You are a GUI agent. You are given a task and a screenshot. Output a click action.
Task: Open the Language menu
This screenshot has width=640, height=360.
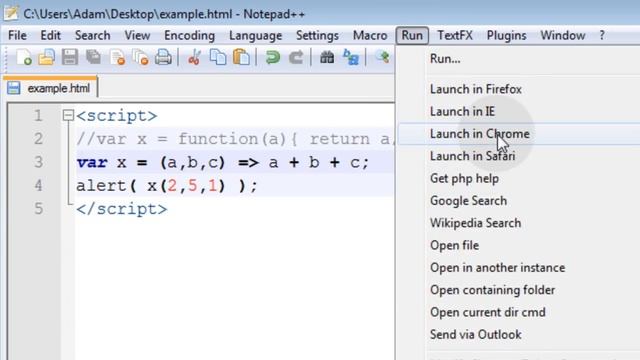(x=256, y=36)
